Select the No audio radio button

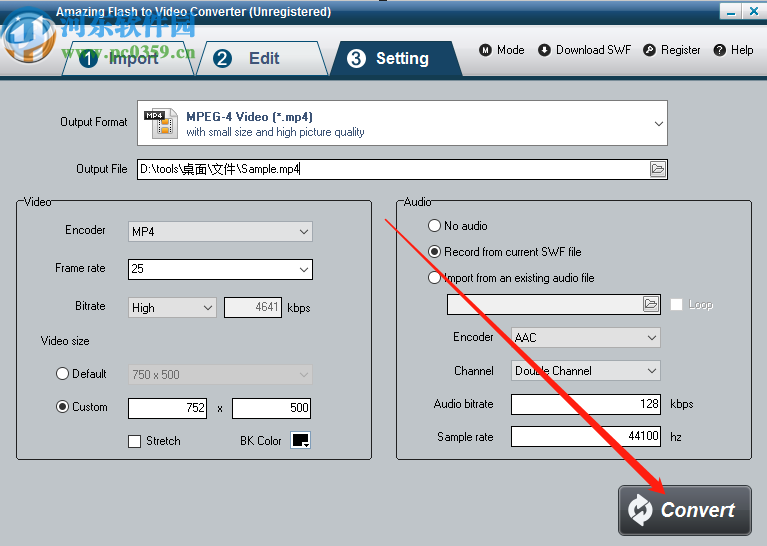click(x=434, y=226)
